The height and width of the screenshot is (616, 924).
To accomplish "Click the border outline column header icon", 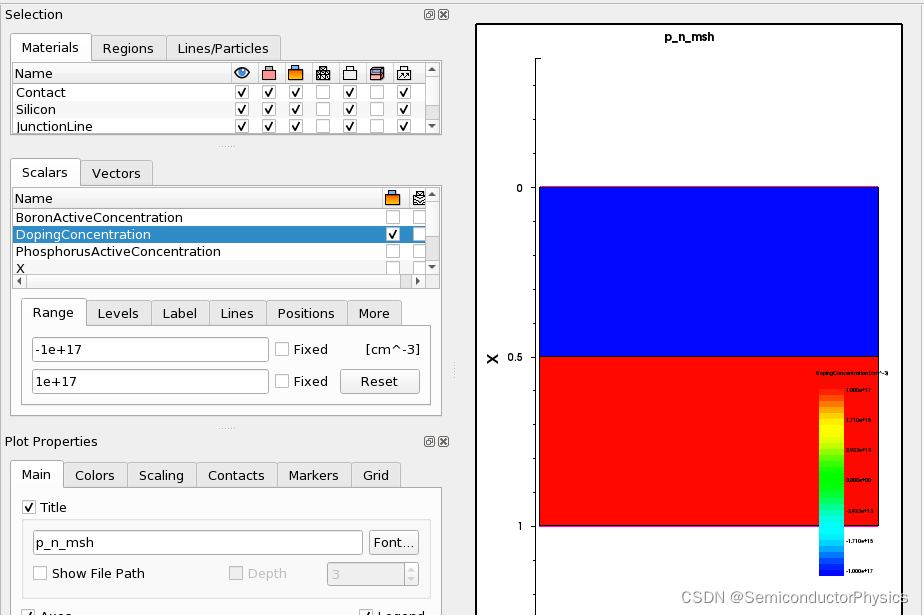I will [350, 73].
